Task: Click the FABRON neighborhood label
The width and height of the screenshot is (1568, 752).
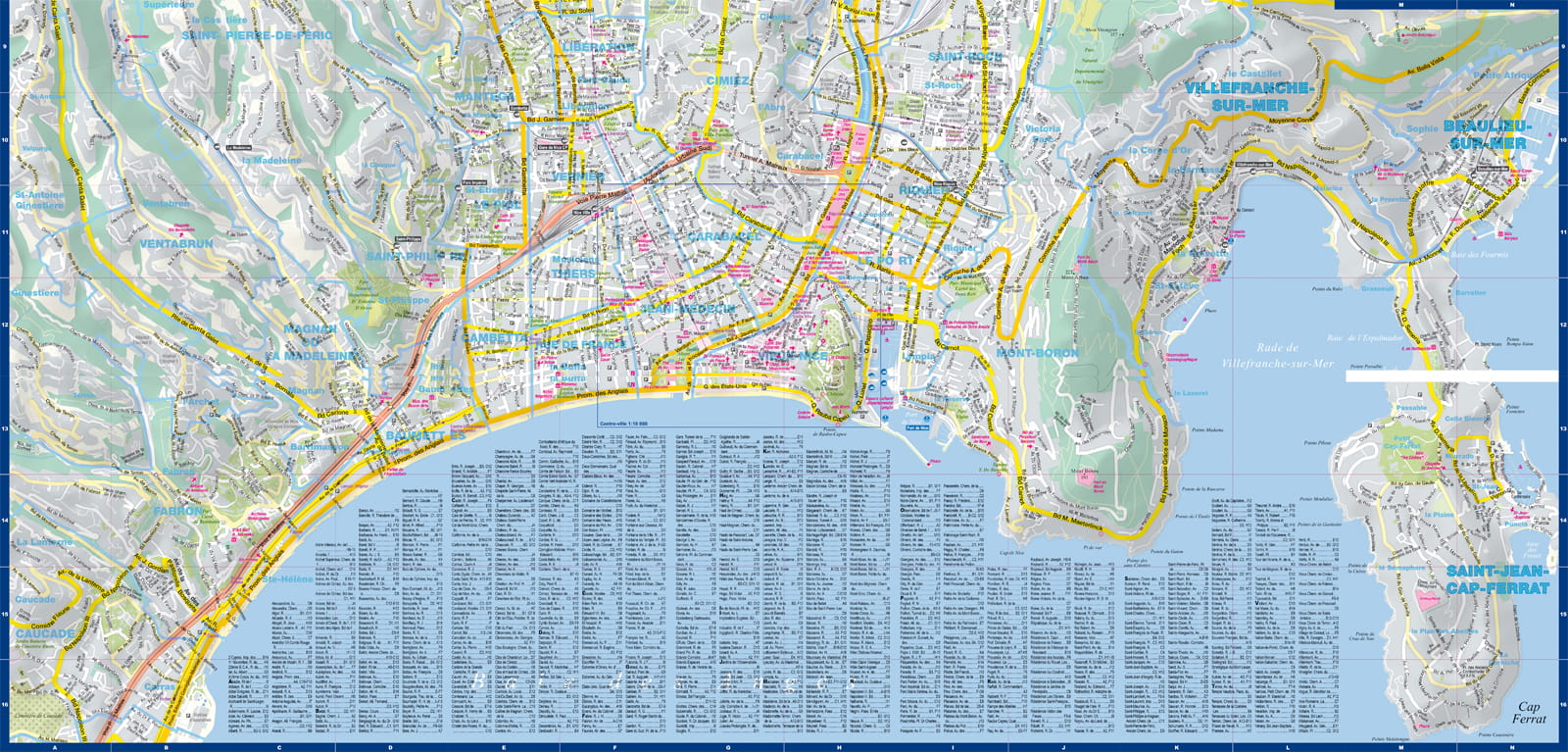Action: pyautogui.click(x=177, y=511)
